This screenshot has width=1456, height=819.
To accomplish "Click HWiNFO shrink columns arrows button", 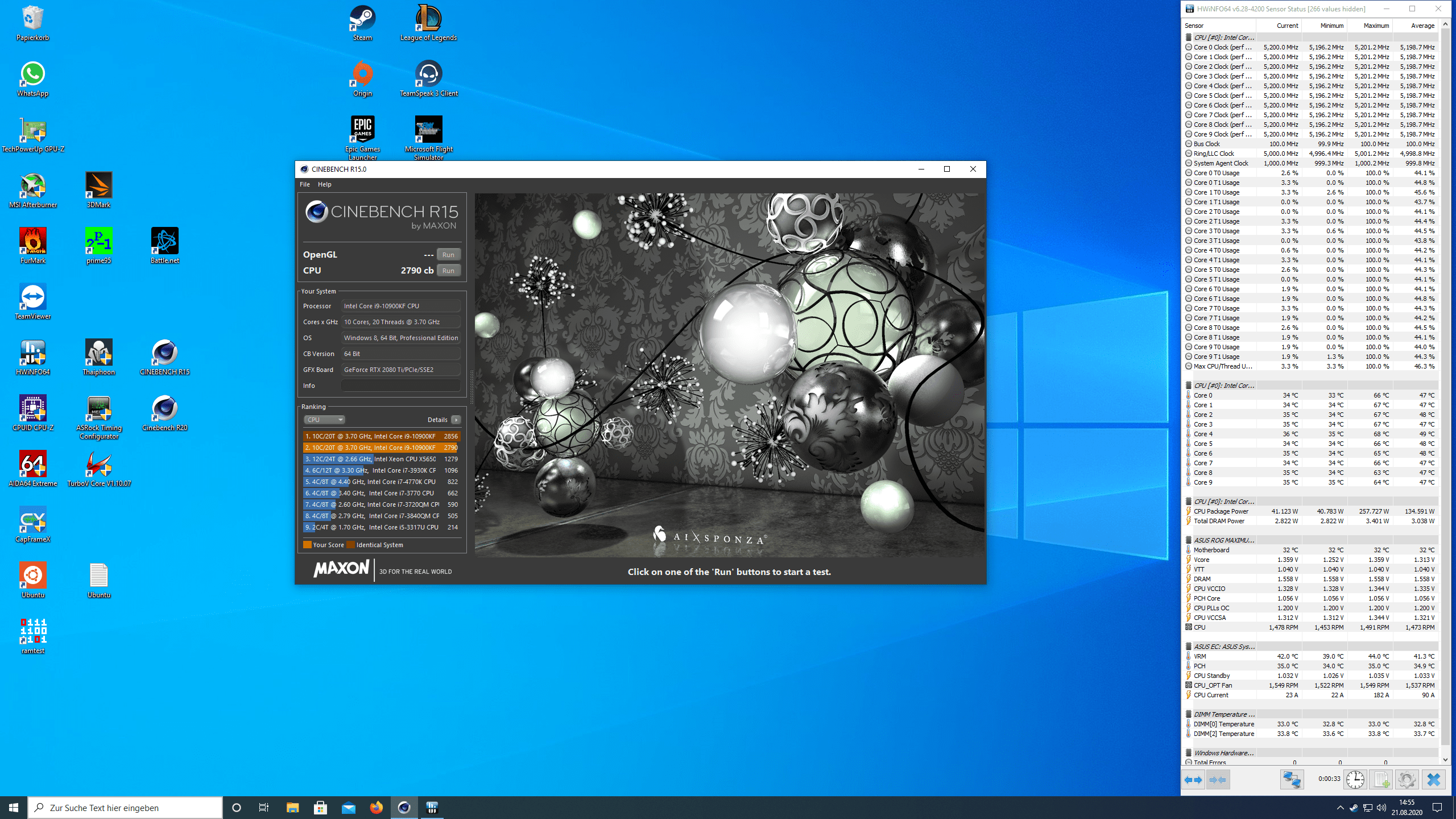I will 1218,780.
